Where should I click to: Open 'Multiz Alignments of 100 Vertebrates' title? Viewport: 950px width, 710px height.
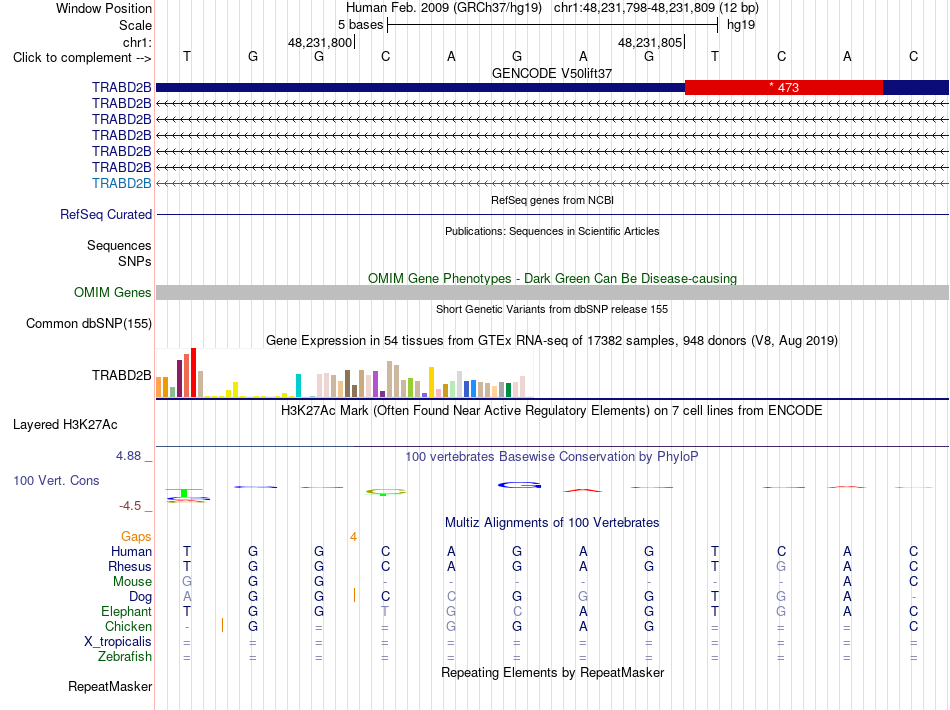[x=552, y=523]
